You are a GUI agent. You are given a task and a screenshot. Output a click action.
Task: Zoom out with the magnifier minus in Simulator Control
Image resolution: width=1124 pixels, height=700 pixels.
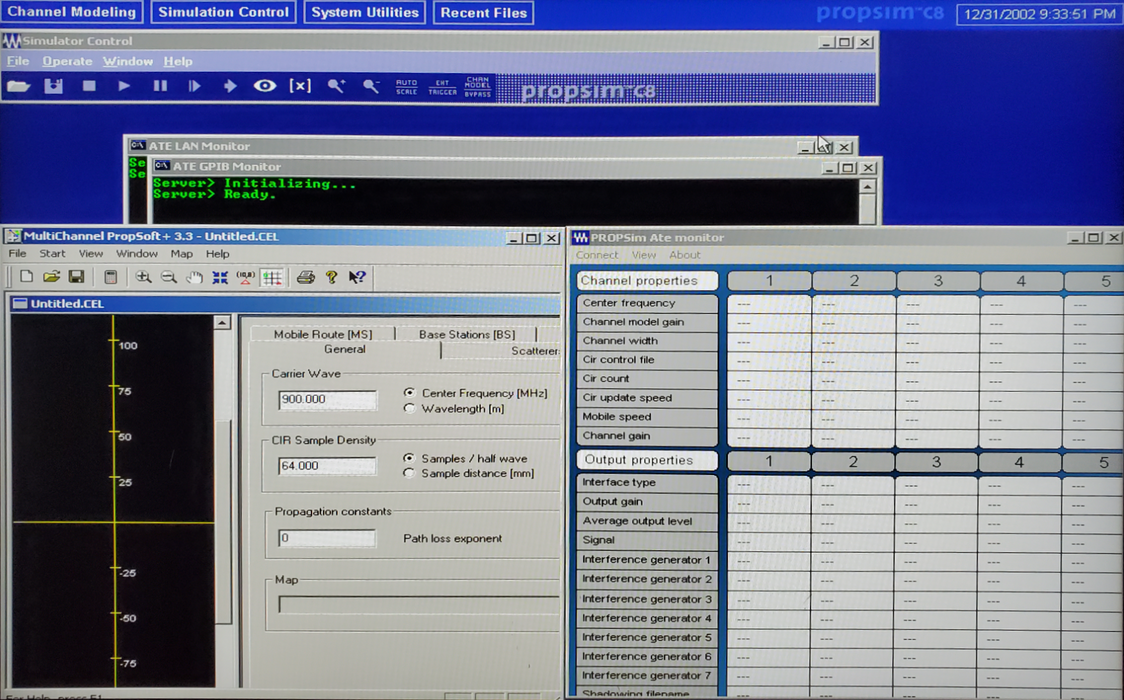371,87
